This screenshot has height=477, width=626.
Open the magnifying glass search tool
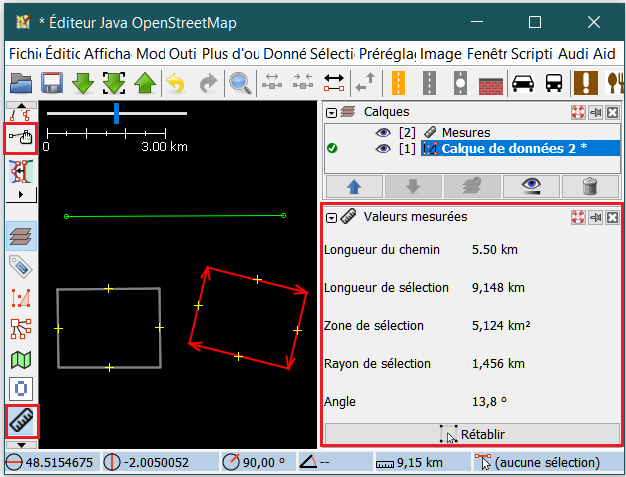tap(240, 83)
